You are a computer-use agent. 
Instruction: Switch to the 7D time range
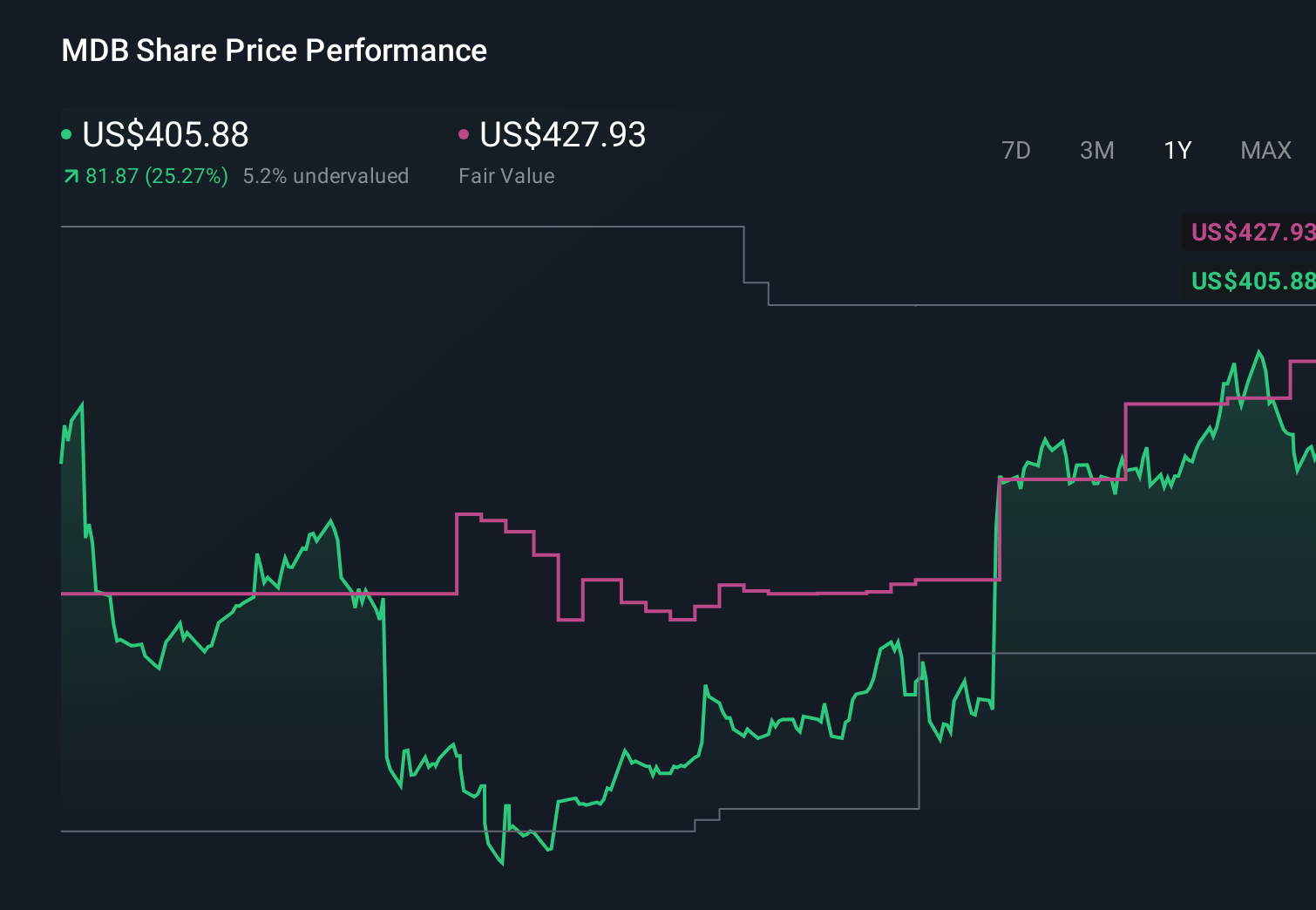[1016, 150]
